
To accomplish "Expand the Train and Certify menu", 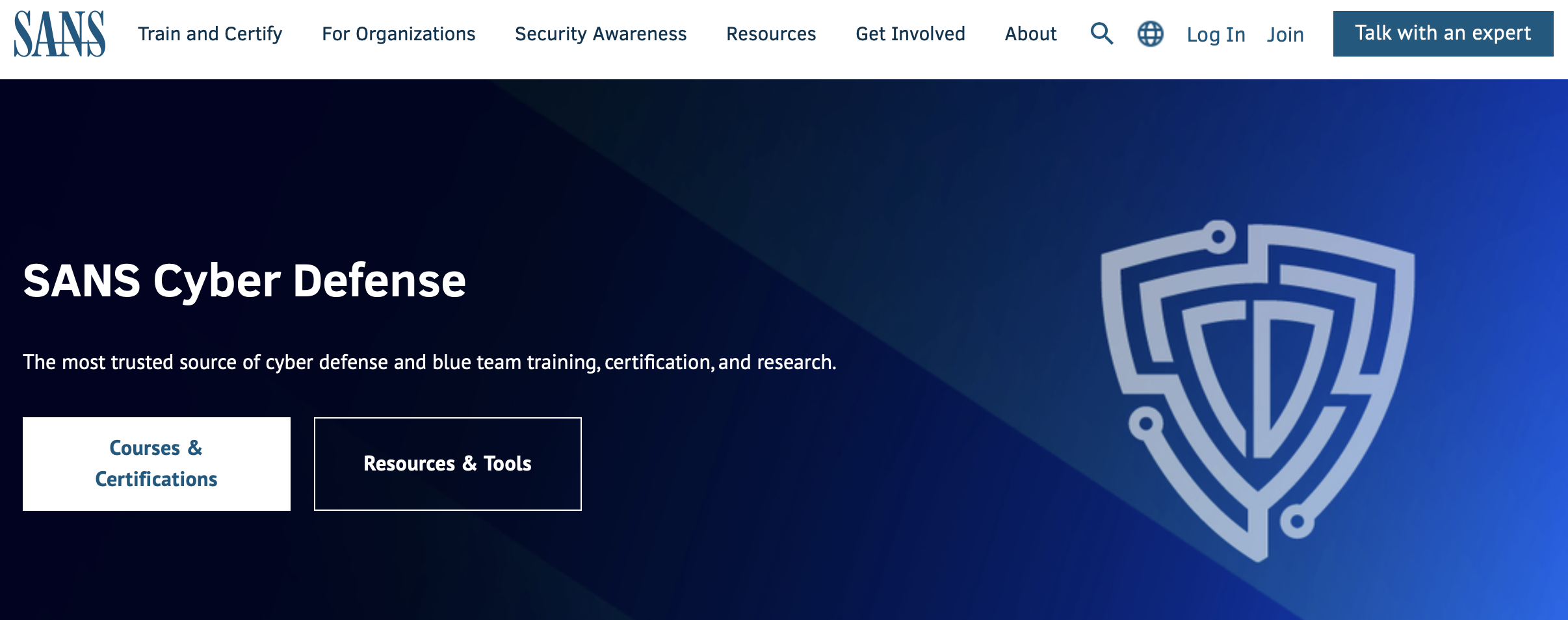I will pos(210,34).
